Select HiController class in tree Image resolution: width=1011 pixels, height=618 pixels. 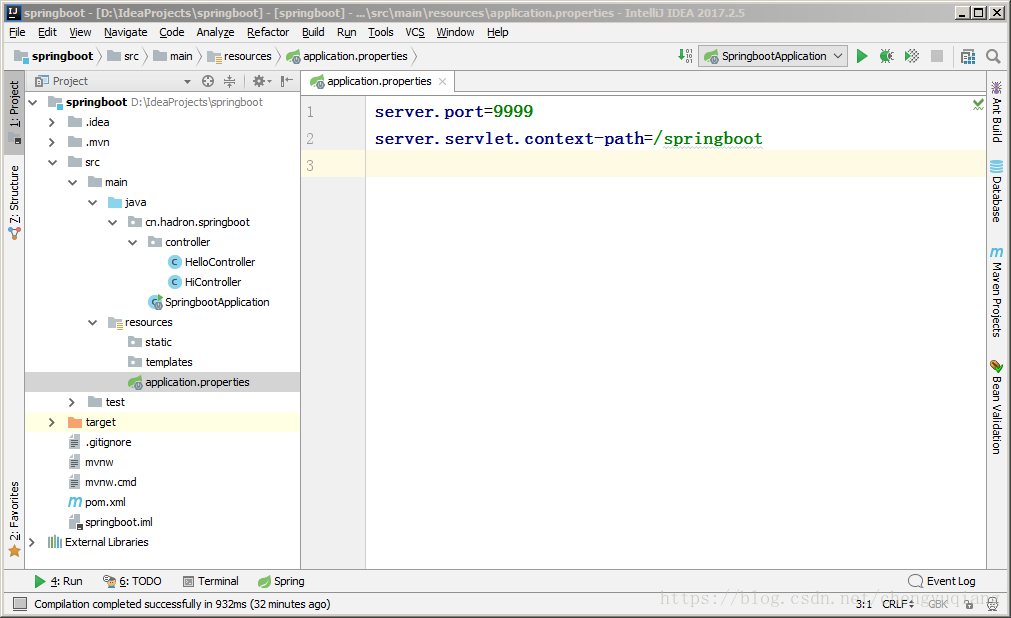coord(213,282)
